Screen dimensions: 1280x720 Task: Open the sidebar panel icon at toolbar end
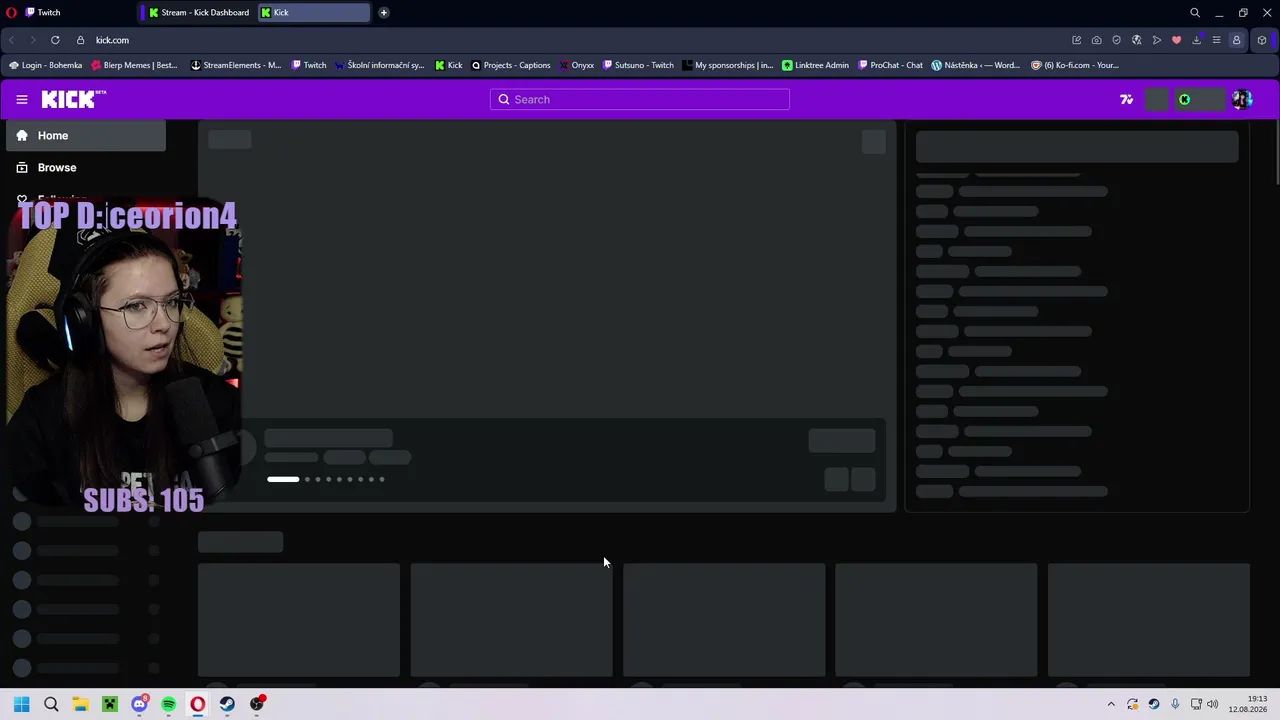click(1262, 40)
